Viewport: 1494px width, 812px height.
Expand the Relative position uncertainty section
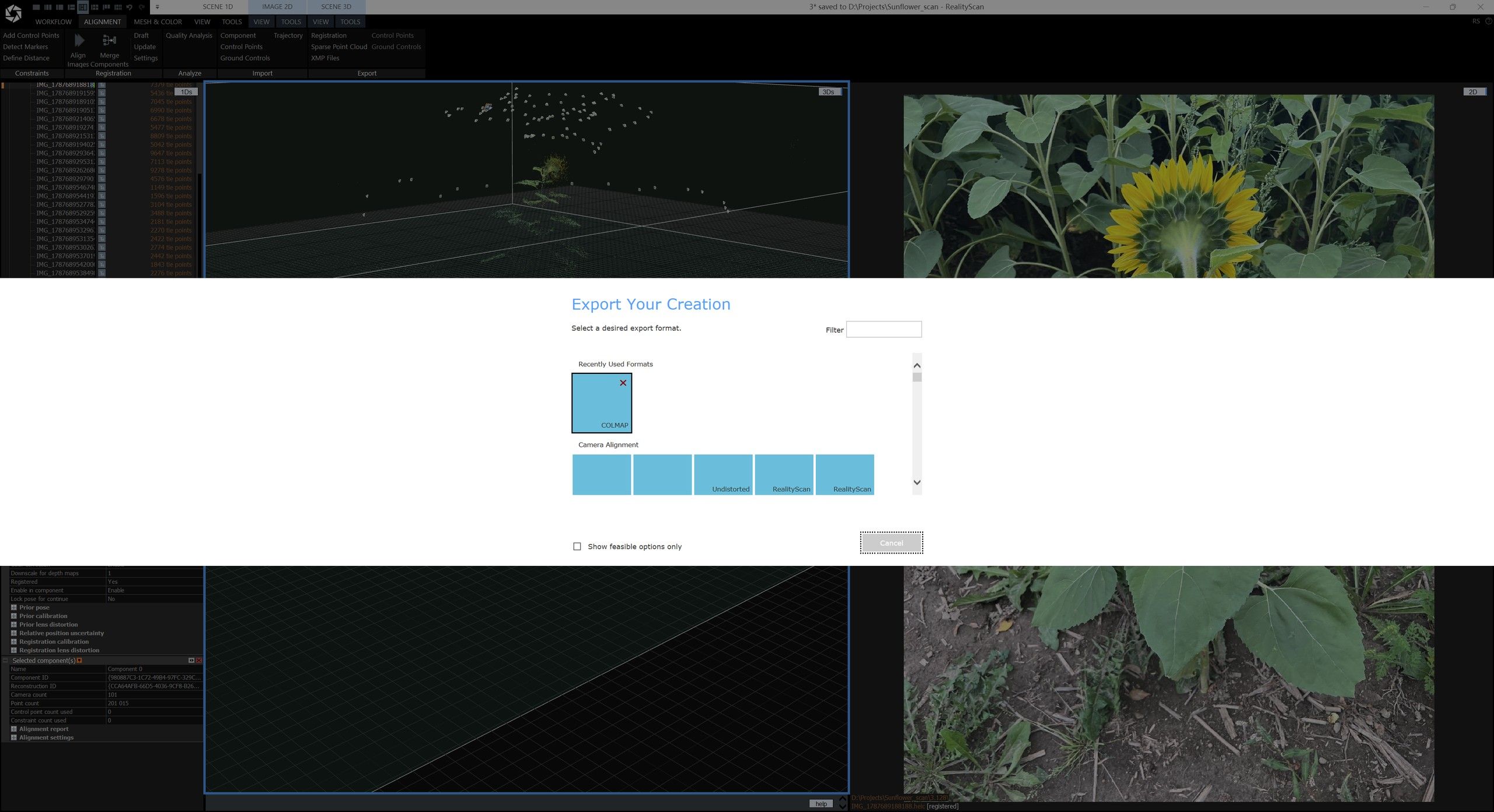[x=13, y=633]
